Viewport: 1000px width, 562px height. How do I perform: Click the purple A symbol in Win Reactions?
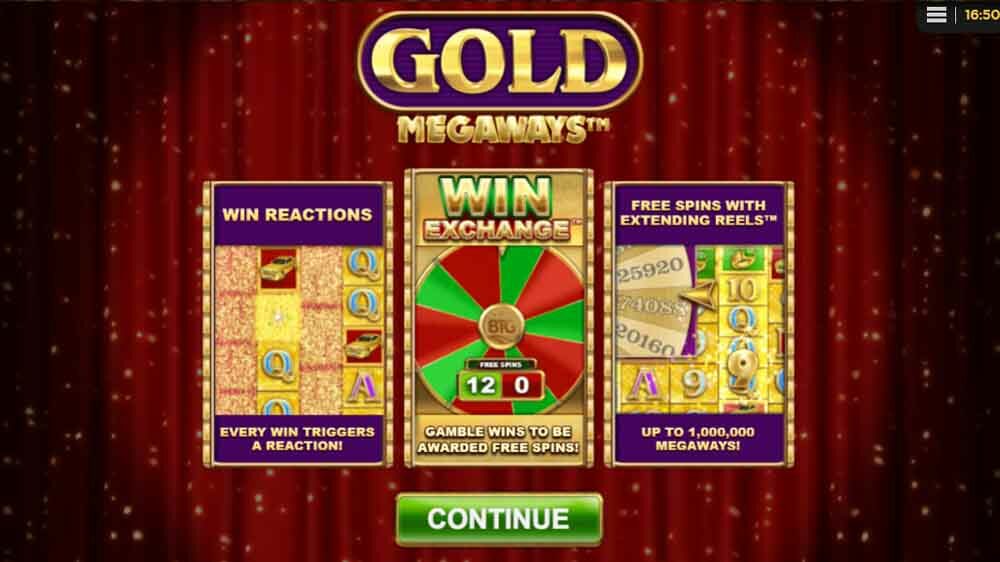pos(362,388)
